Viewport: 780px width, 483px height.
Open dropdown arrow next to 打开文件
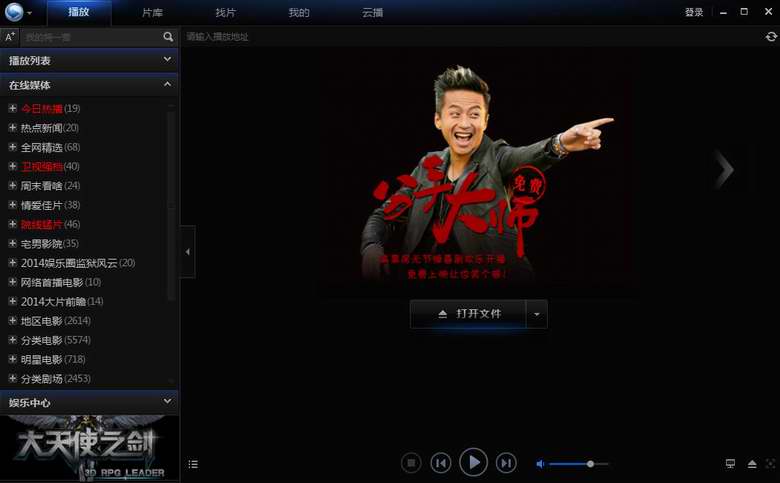tap(537, 314)
